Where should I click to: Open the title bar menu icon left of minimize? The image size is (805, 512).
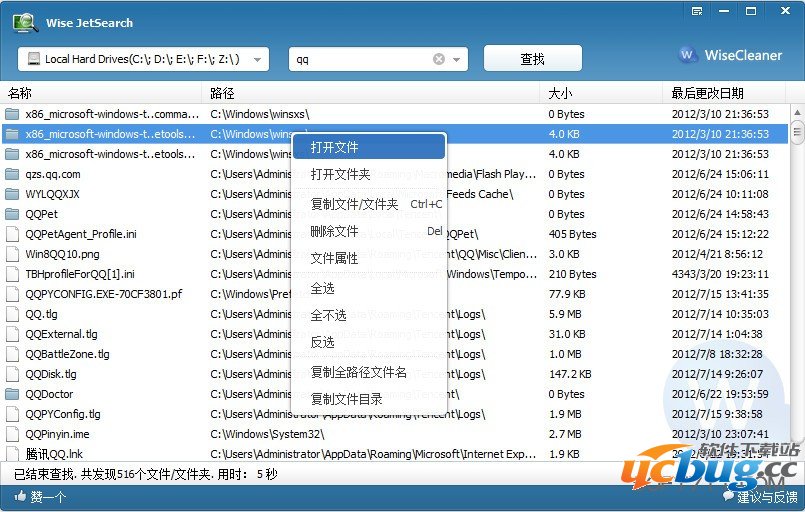coord(697,11)
